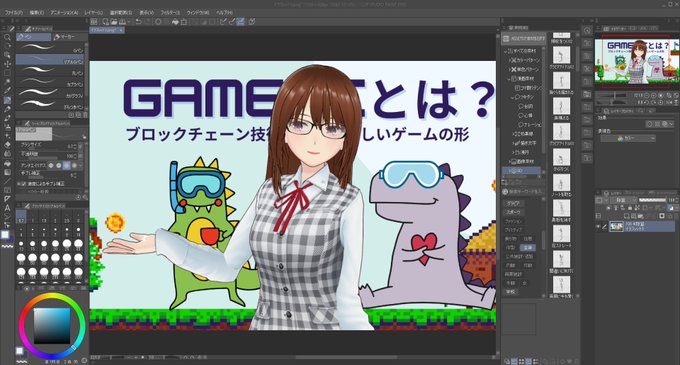Image resolution: width=680 pixels, height=365 pixels.
Task: Open the 編集 menu
Action: click(37, 13)
